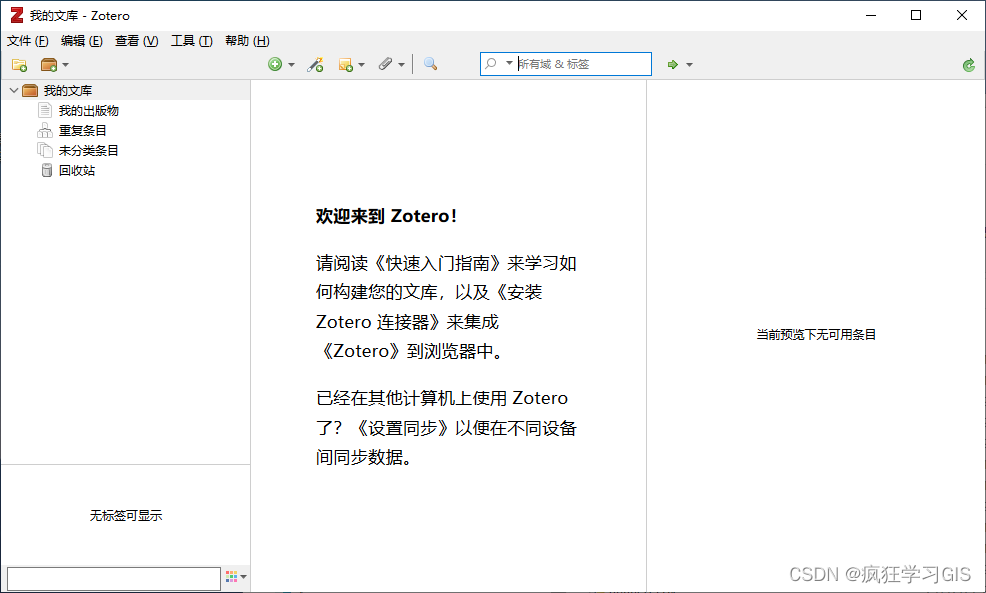Click the sync with Zotero icon

(x=968, y=64)
